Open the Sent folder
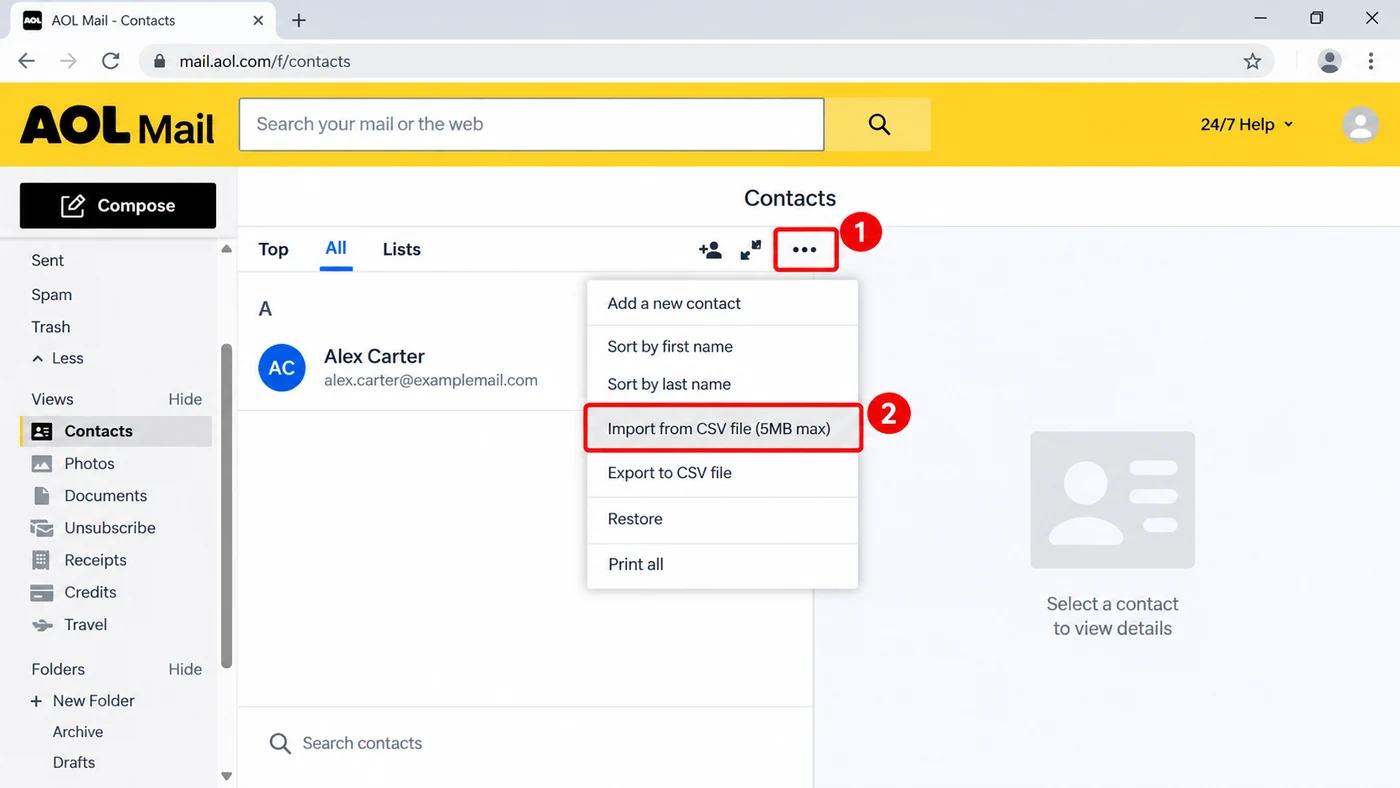 tap(47, 260)
